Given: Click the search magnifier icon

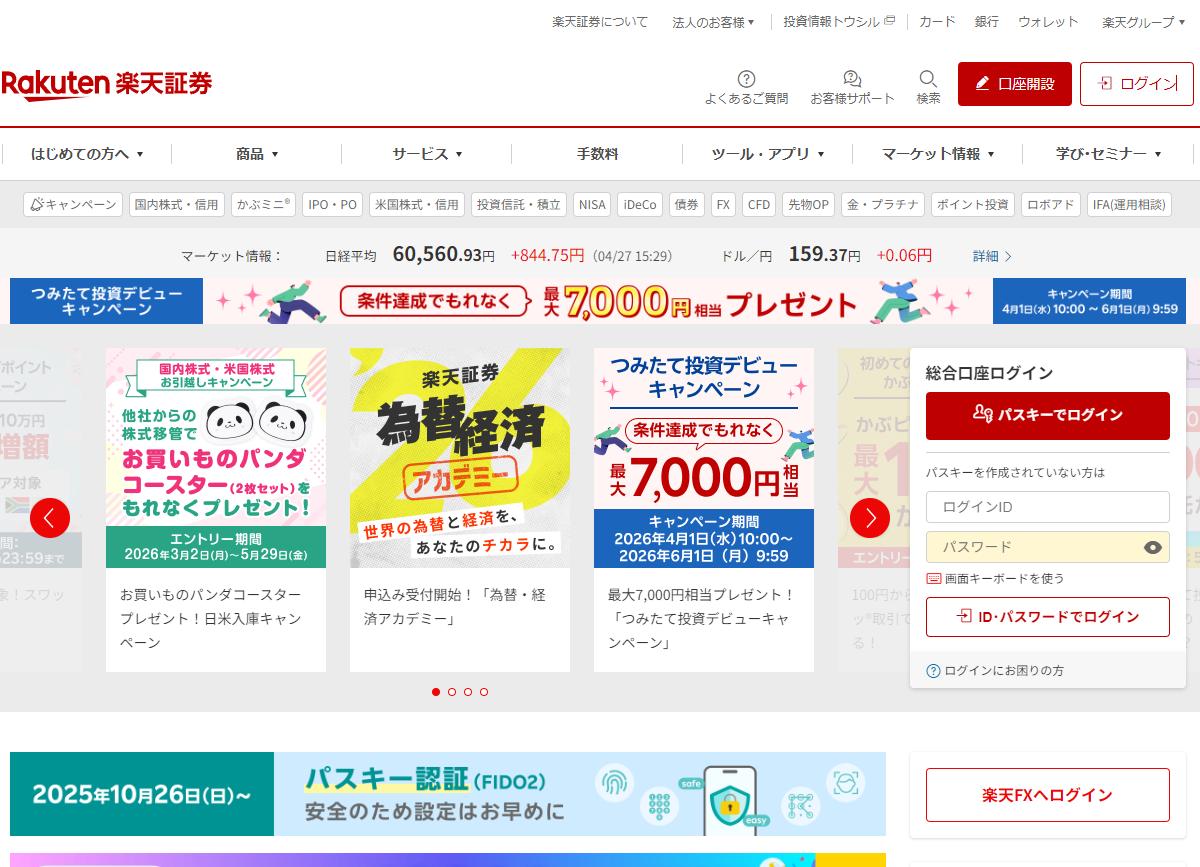Looking at the screenshot, I should pyautogui.click(x=928, y=80).
